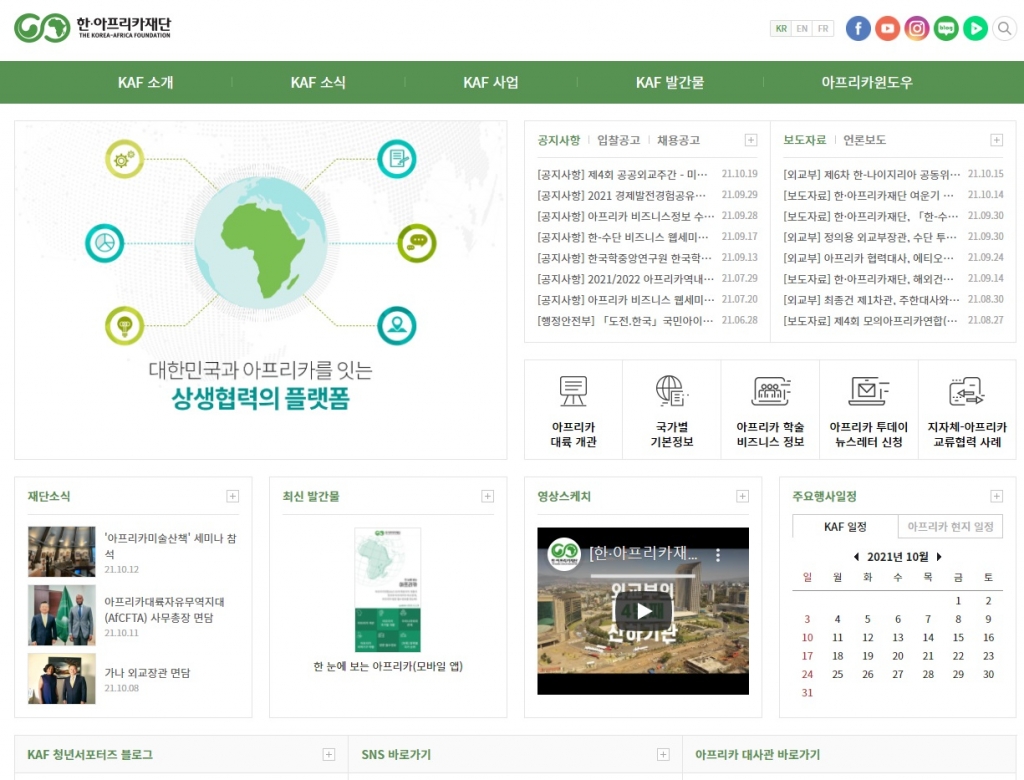Viewport: 1024px width, 780px height.
Task: Expand the 공지사항 more plus button
Action: tap(751, 140)
